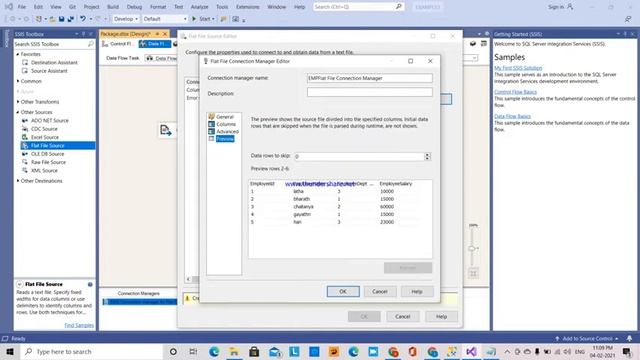Click Cancel in Flat File Source Editor
Screen dimensions: 640x360
(x=402, y=316)
